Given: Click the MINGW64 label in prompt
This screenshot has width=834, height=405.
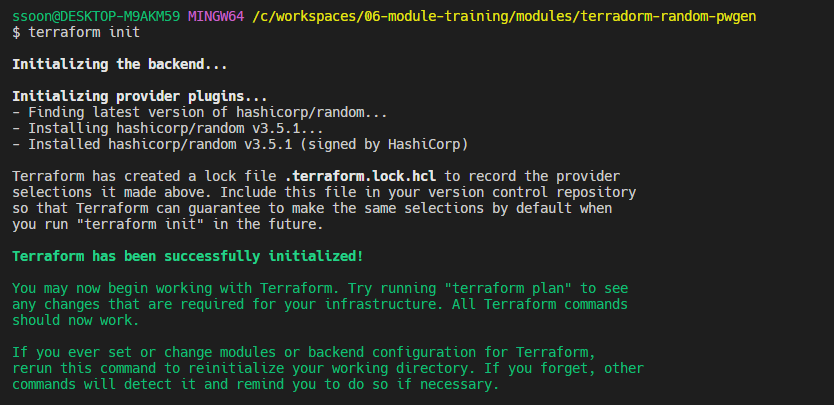Looking at the screenshot, I should tap(216, 16).
